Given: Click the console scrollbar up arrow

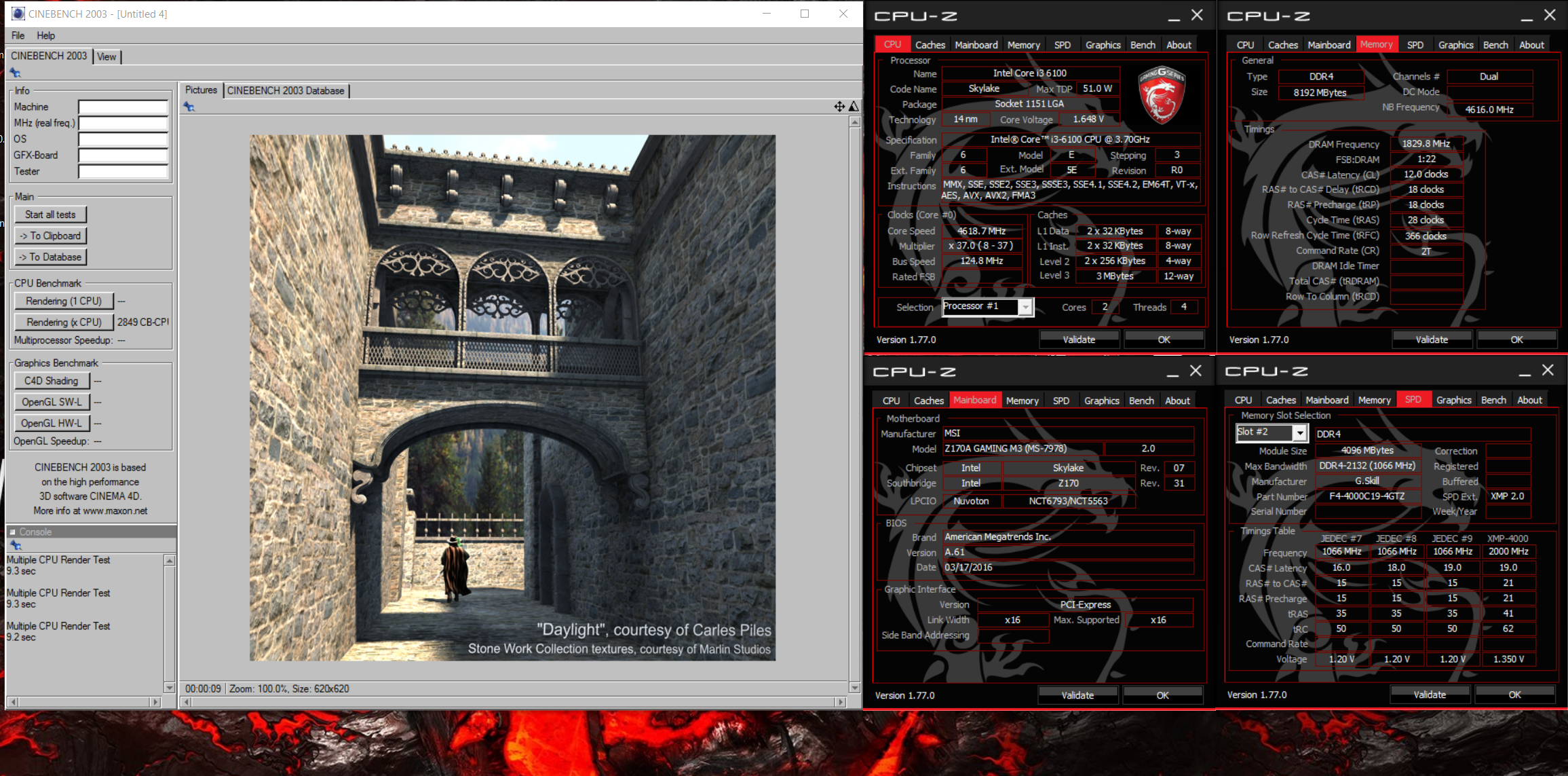Looking at the screenshot, I should point(170,561).
